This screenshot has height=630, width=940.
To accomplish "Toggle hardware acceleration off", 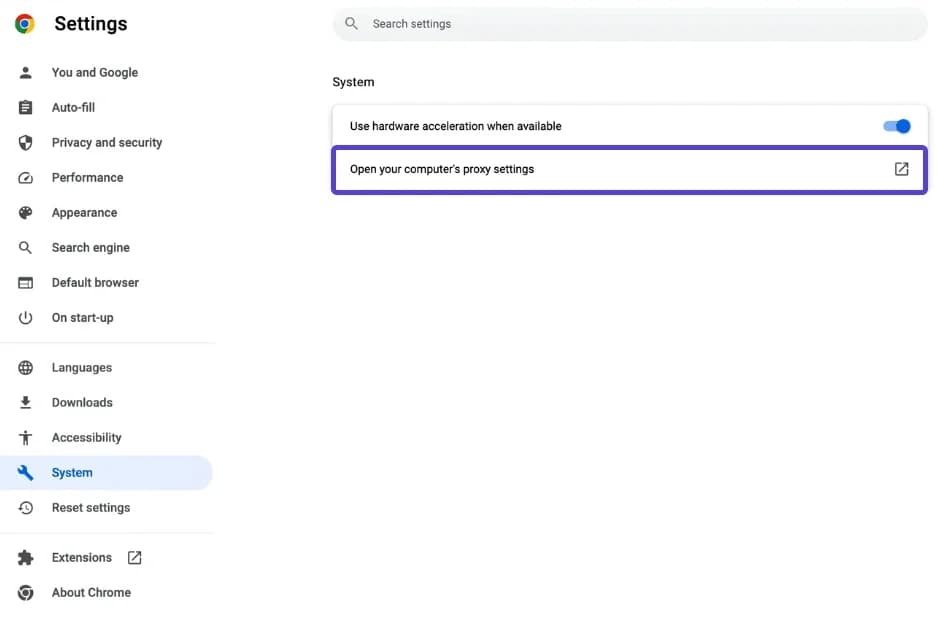I will (x=897, y=126).
